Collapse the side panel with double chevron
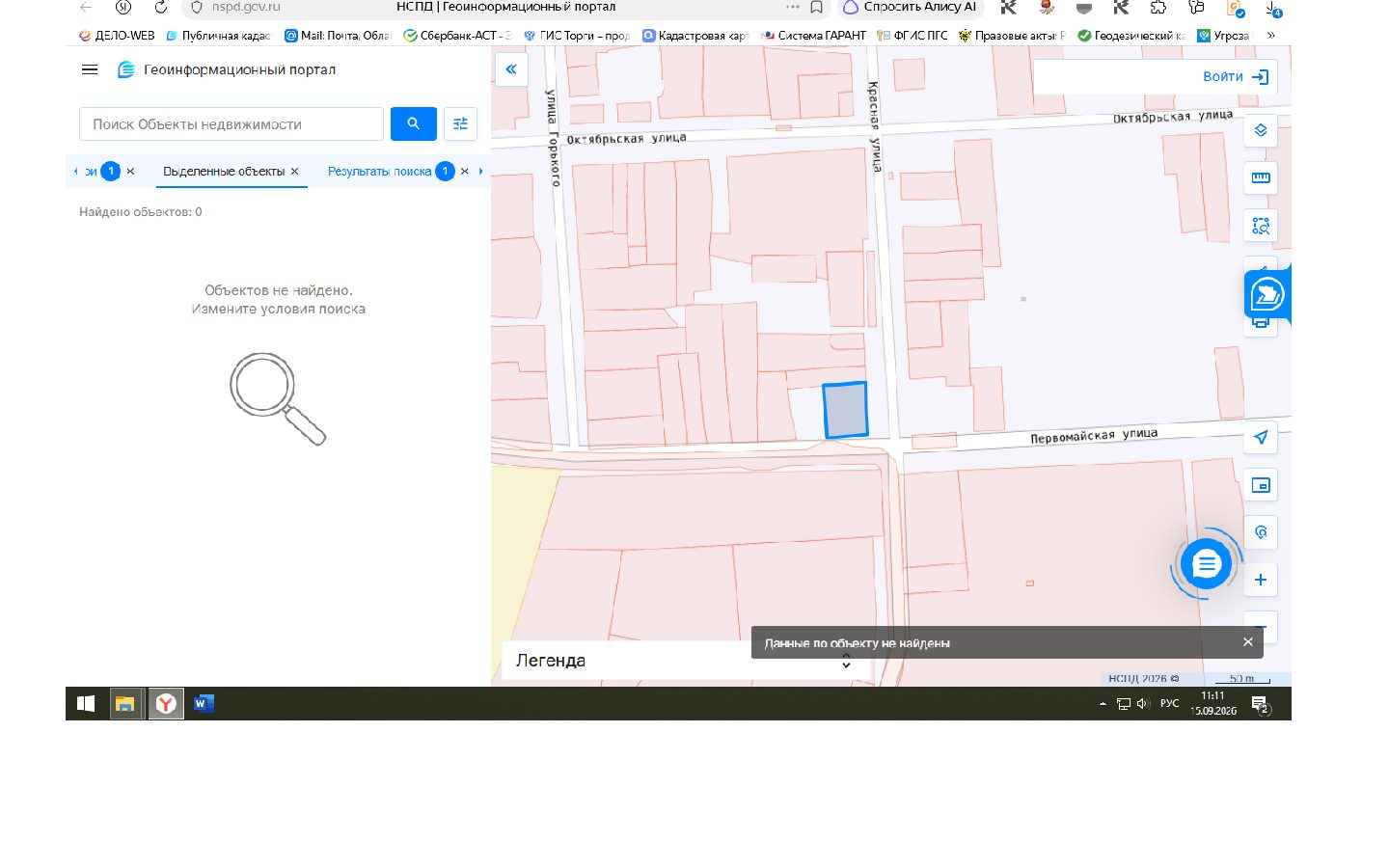1389x868 pixels. coord(511,69)
